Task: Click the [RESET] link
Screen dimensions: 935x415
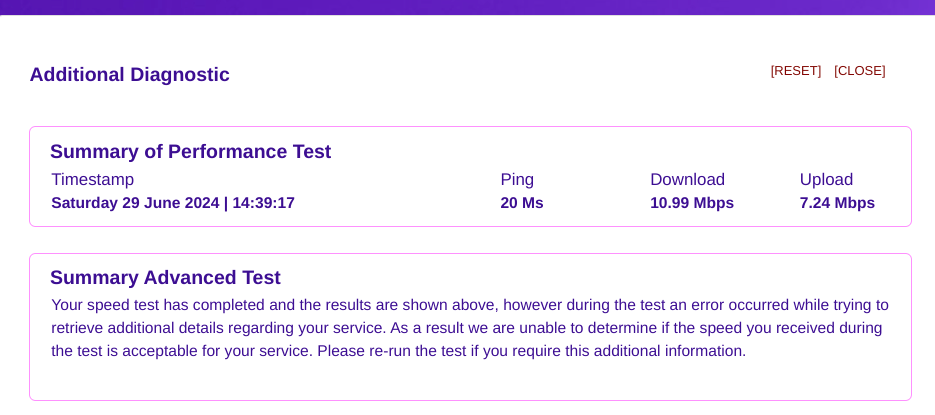Action: [x=795, y=71]
